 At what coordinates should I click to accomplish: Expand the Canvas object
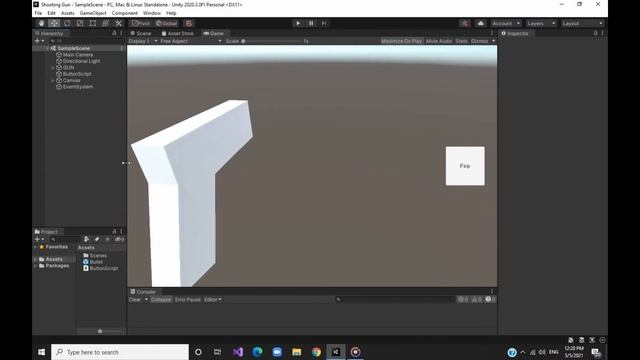pyautogui.click(x=53, y=80)
